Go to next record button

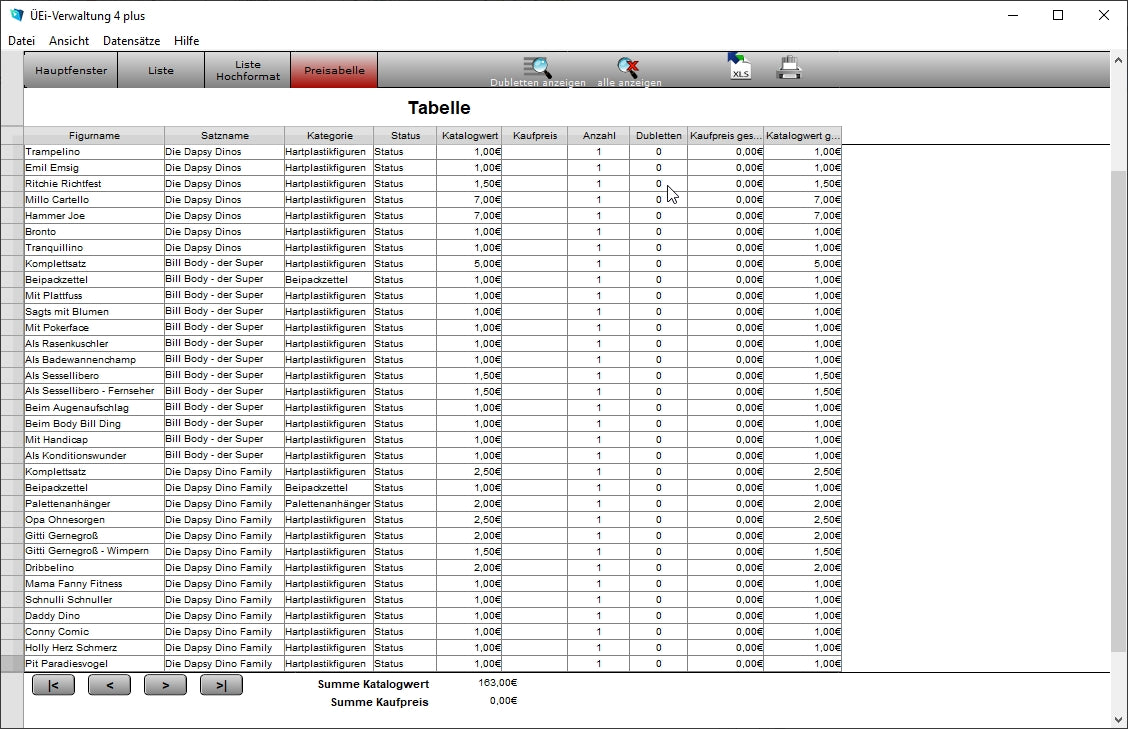point(165,685)
